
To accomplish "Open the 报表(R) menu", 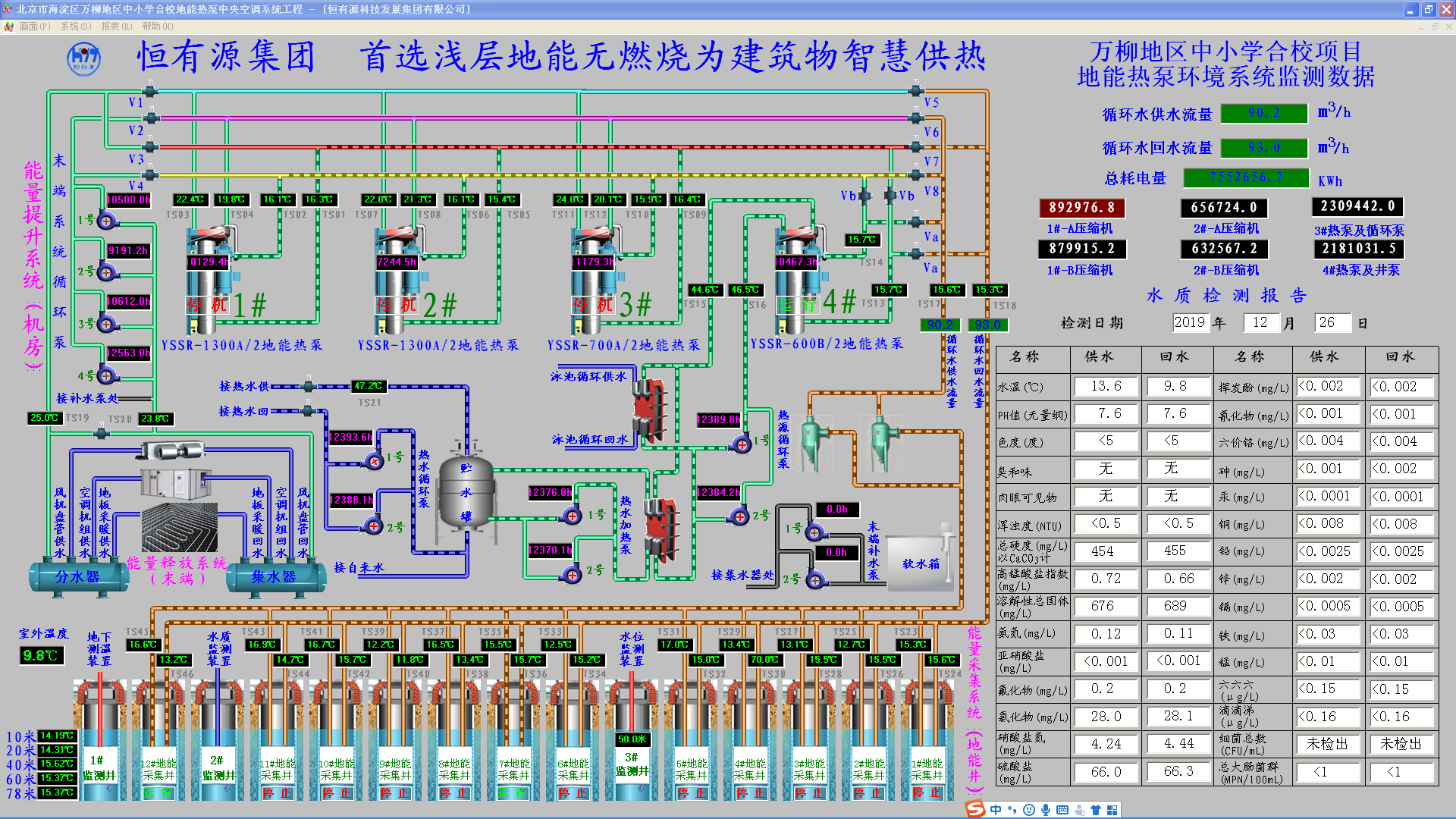I will point(116,26).
